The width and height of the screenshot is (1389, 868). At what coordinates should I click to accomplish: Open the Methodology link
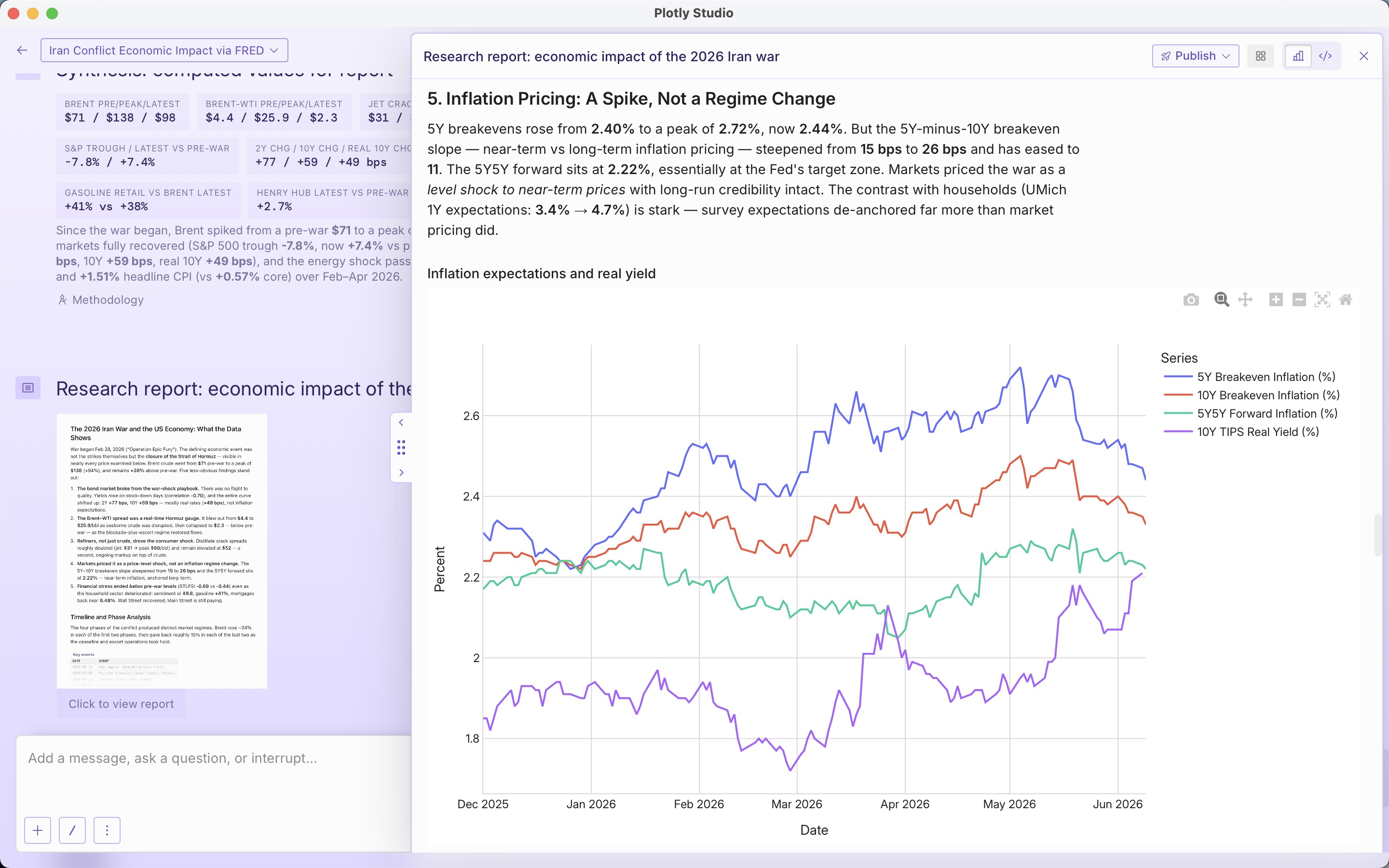click(x=101, y=299)
